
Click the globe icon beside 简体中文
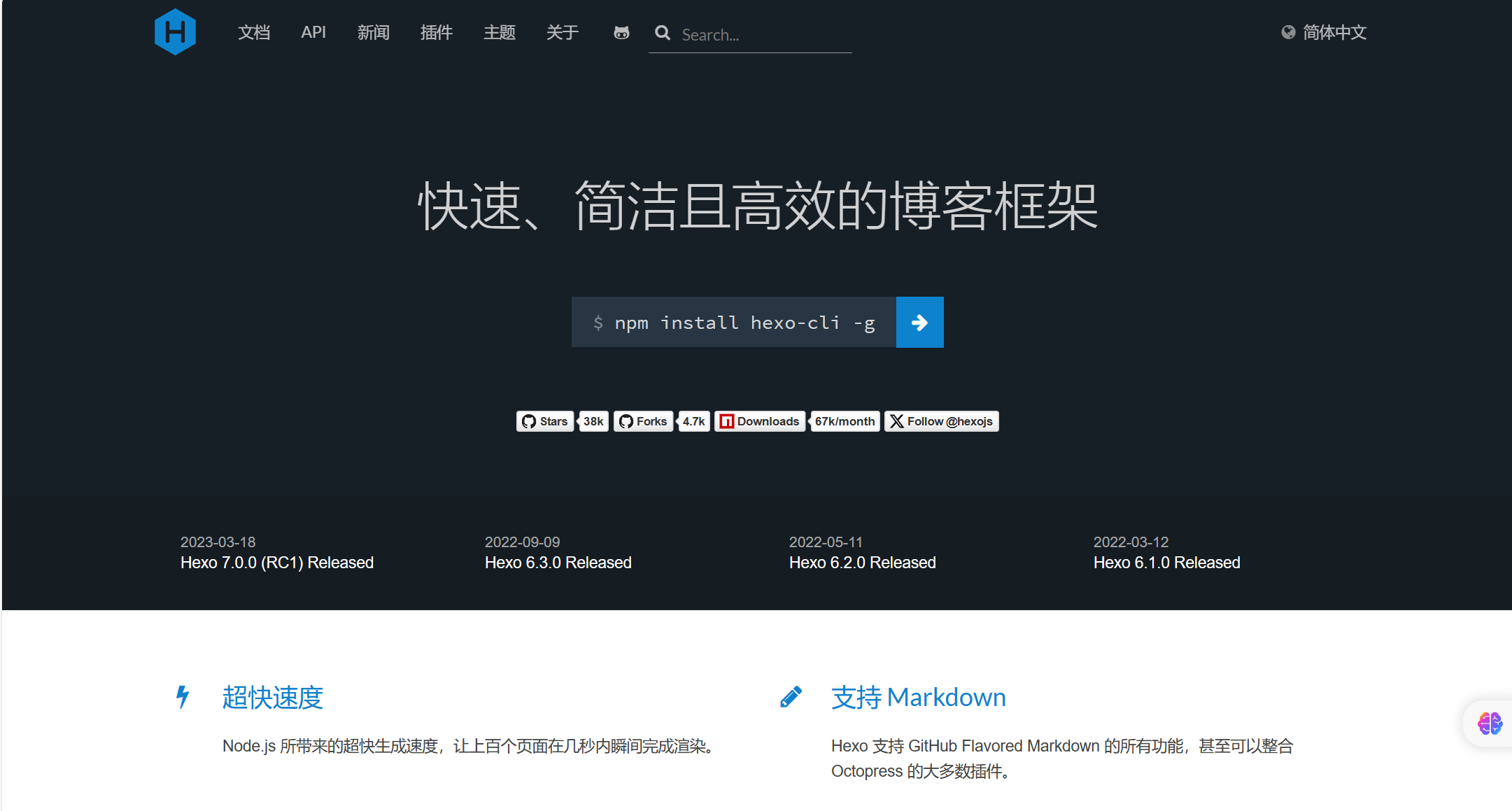(x=1288, y=32)
